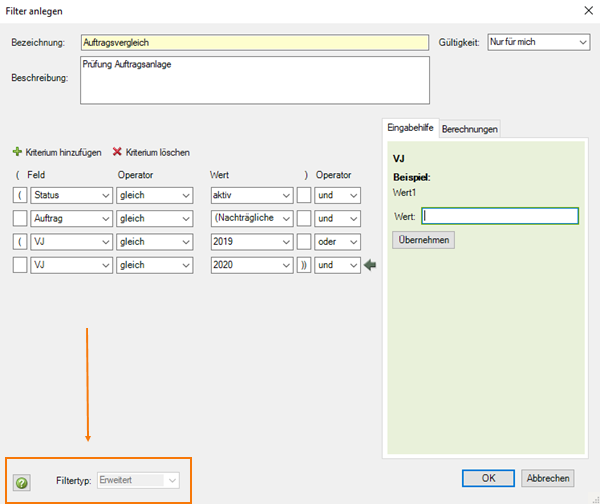Click the green arrow beside the 2020 row
Screen dimensions: 600x504
coord(370,265)
